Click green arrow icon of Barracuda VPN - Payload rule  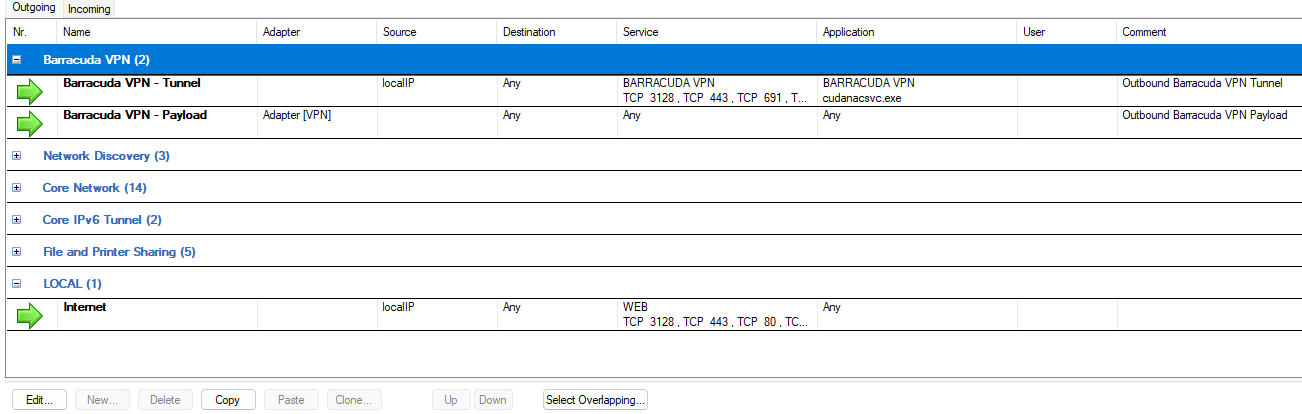pos(30,124)
